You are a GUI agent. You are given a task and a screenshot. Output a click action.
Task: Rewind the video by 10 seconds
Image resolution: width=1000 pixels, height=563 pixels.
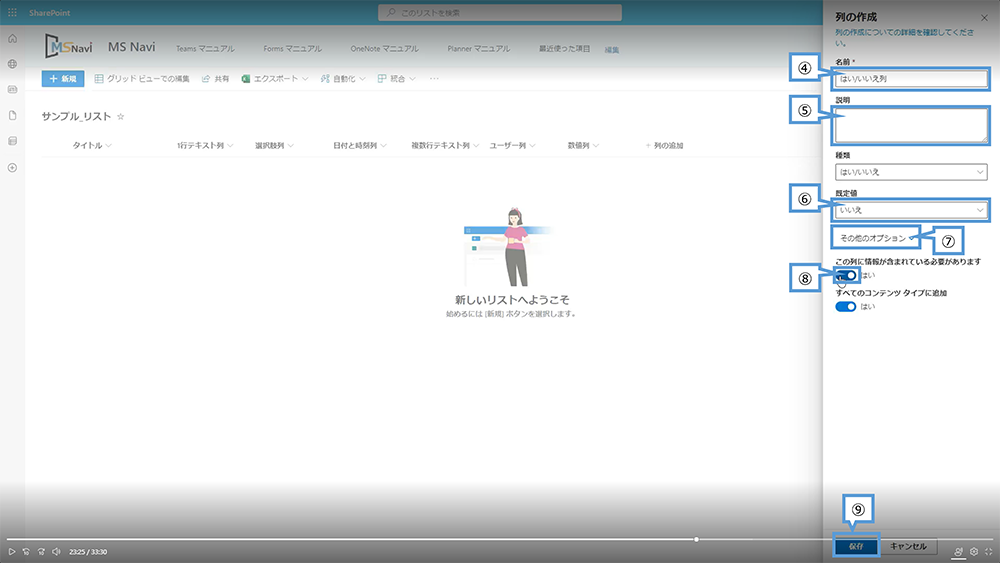pyautogui.click(x=26, y=552)
